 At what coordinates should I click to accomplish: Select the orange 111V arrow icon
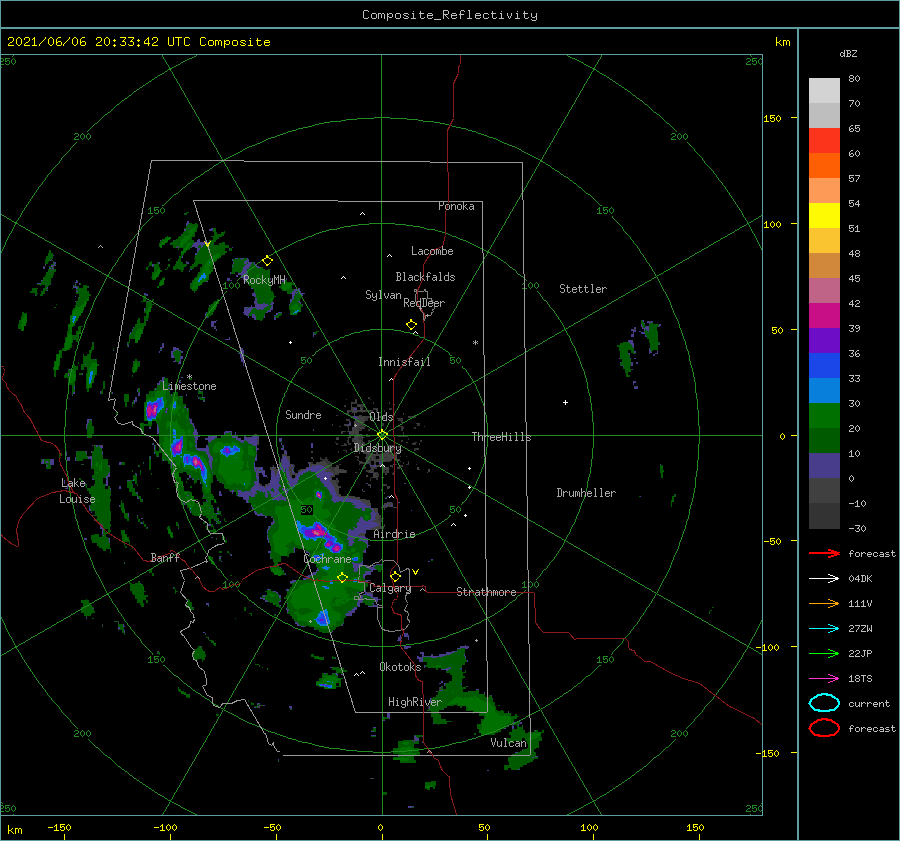pos(824,603)
